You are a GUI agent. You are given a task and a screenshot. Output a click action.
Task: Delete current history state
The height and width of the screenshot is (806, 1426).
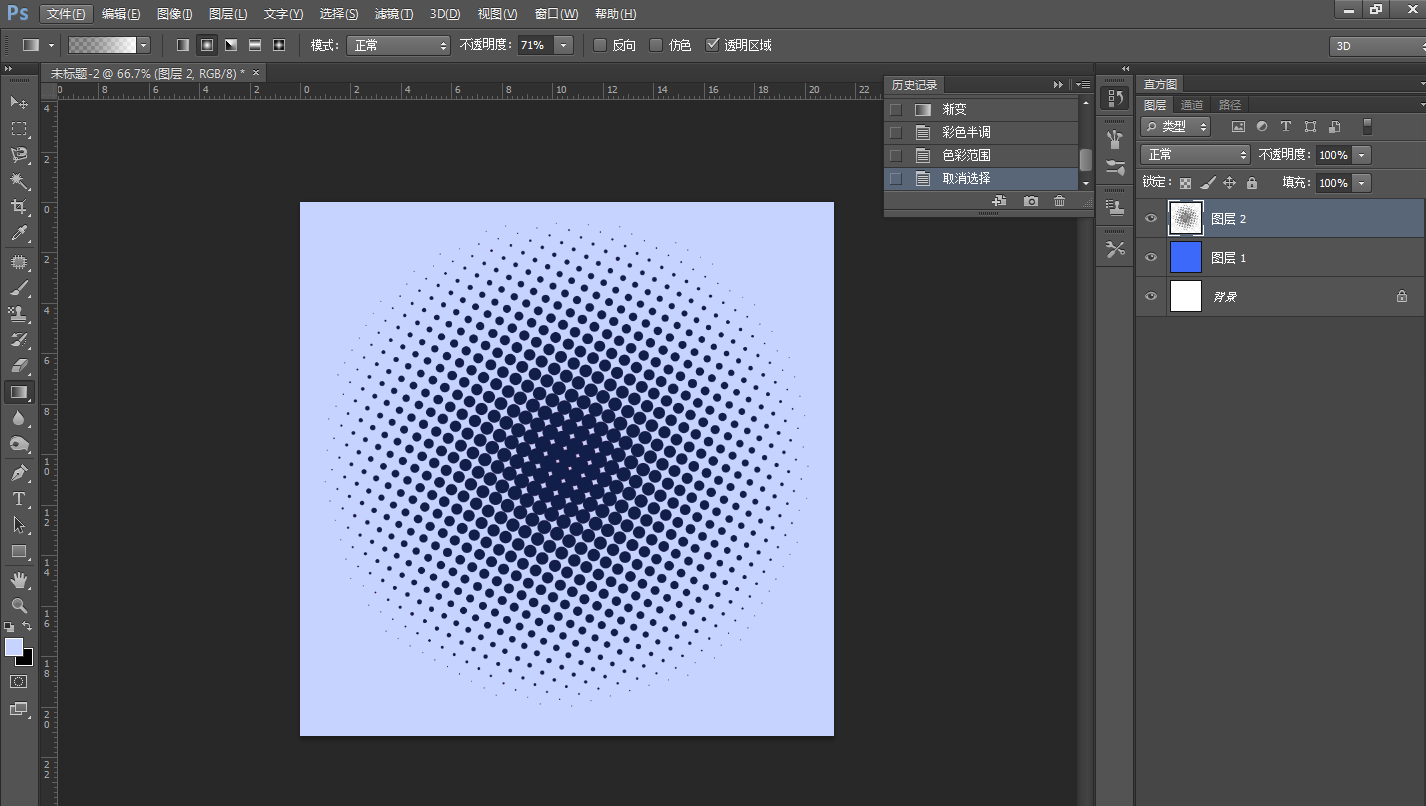pyautogui.click(x=1060, y=201)
